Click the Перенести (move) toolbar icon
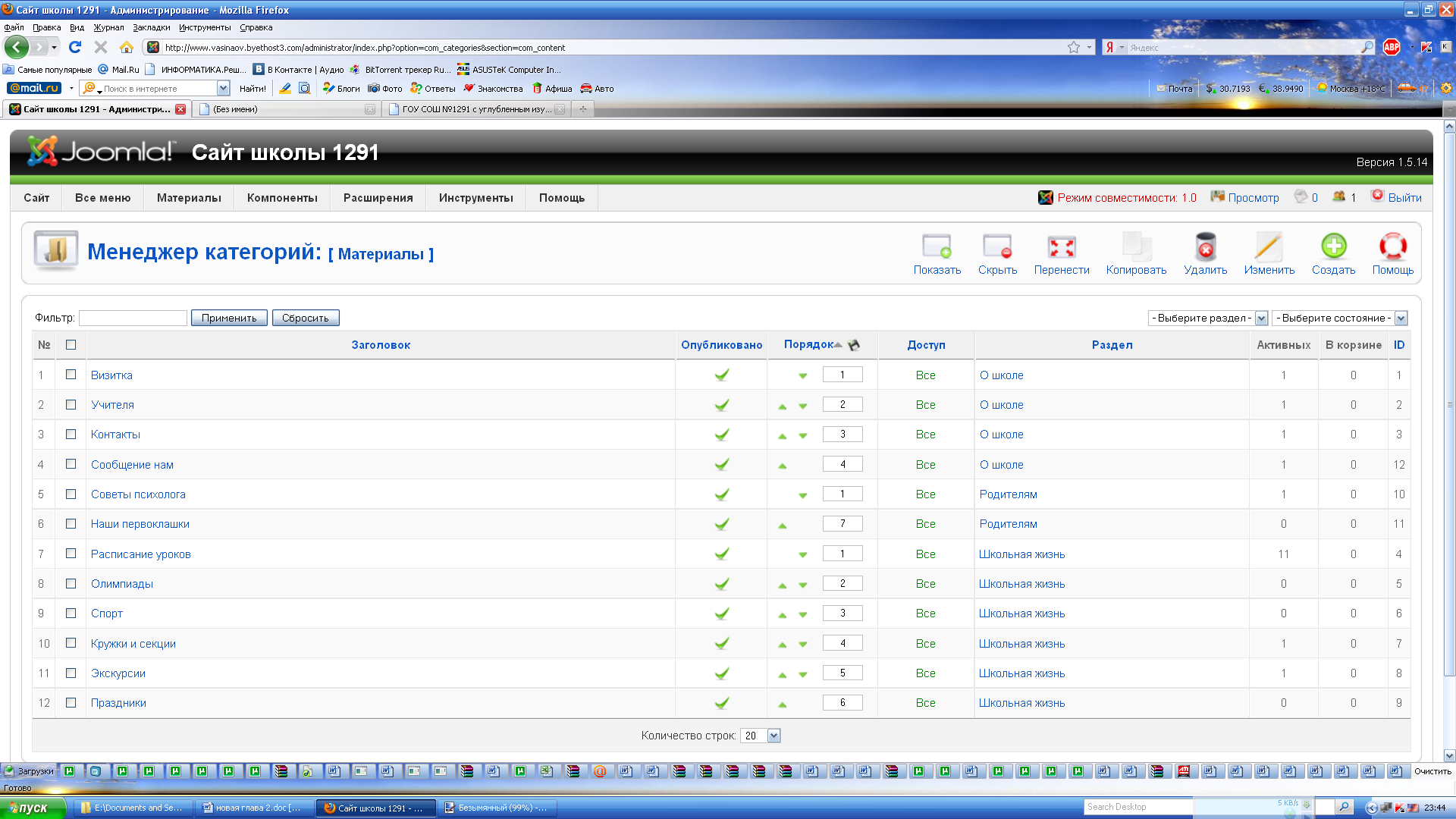This screenshot has width=1456, height=819. 1061,247
